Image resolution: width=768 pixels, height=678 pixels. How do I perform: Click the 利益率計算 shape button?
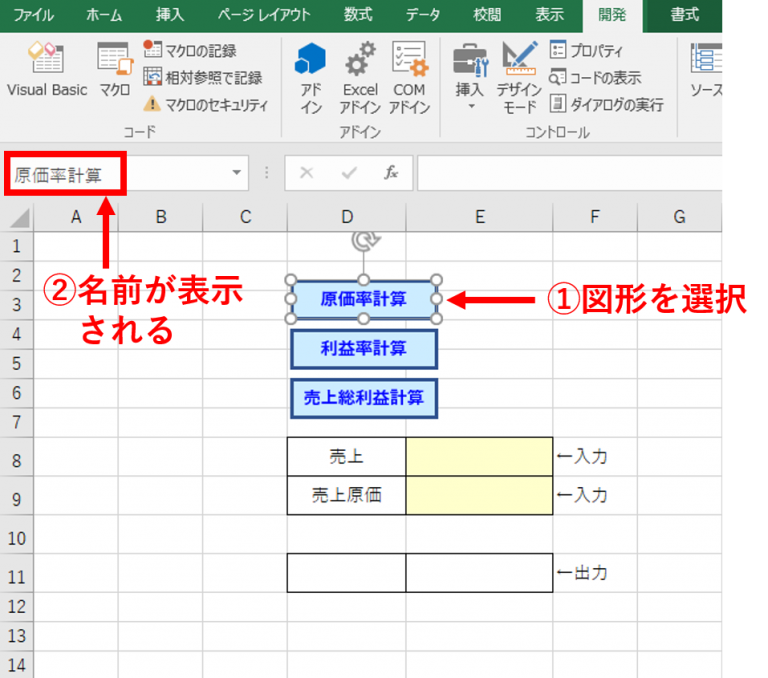364,348
